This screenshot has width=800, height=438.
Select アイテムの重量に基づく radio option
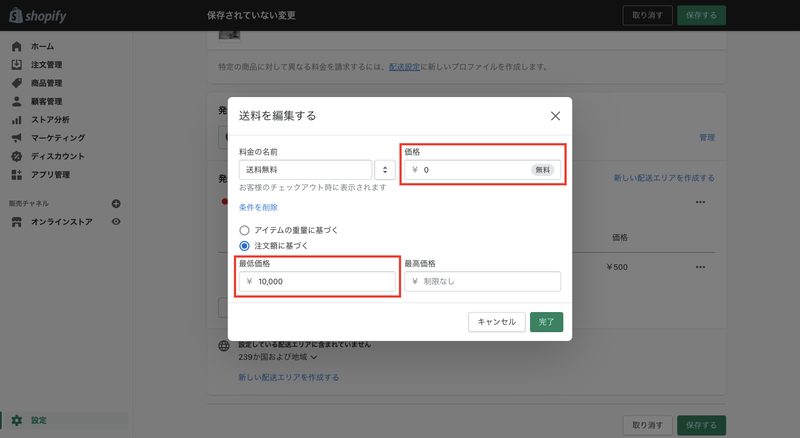click(244, 230)
